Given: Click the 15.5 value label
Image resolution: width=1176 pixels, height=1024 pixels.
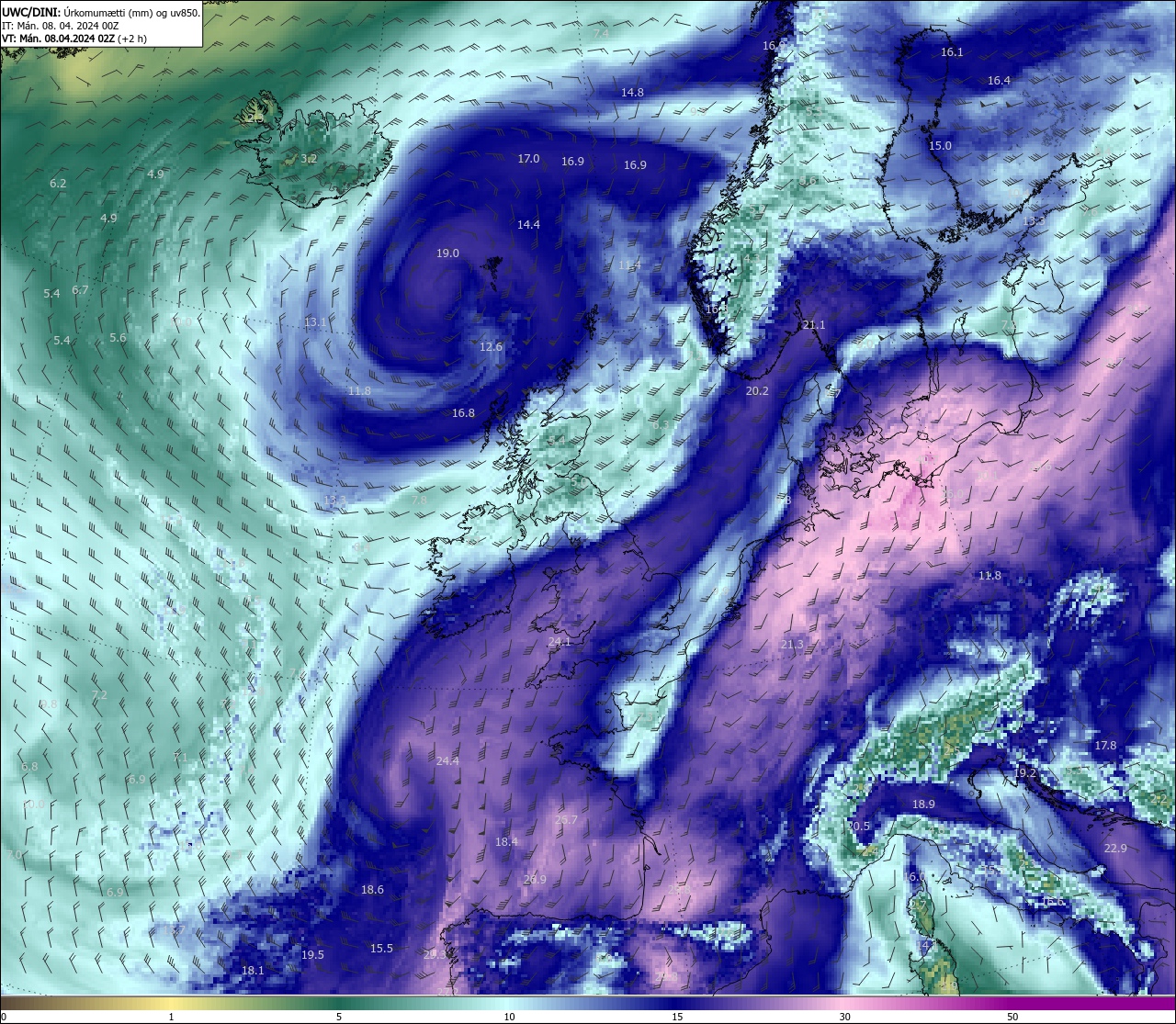Looking at the screenshot, I should pos(381,949).
